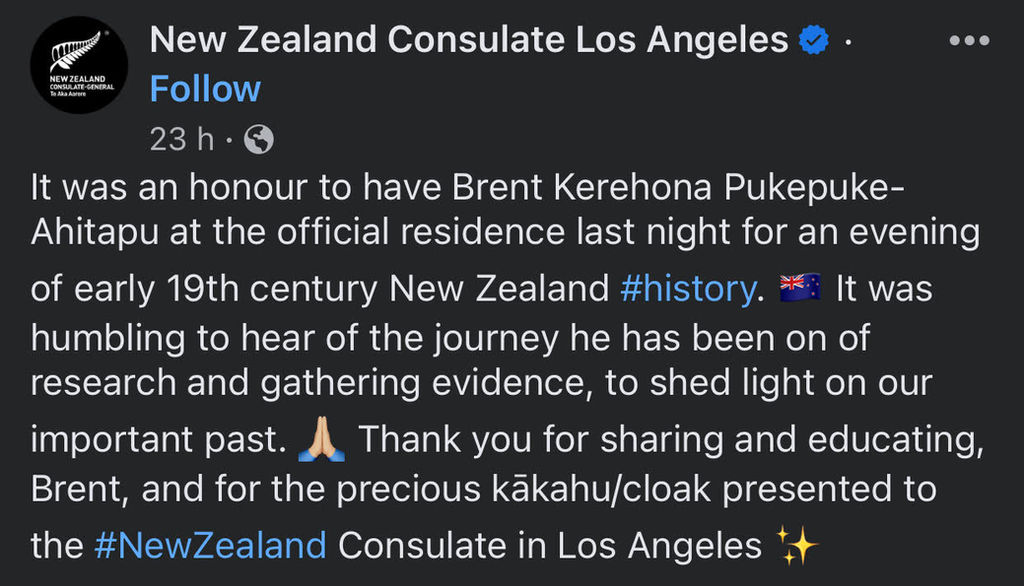Click the word Brent Kerehona Pukepuke-Ahitapu
This screenshot has height=586, width=1024.
click(x=600, y=187)
